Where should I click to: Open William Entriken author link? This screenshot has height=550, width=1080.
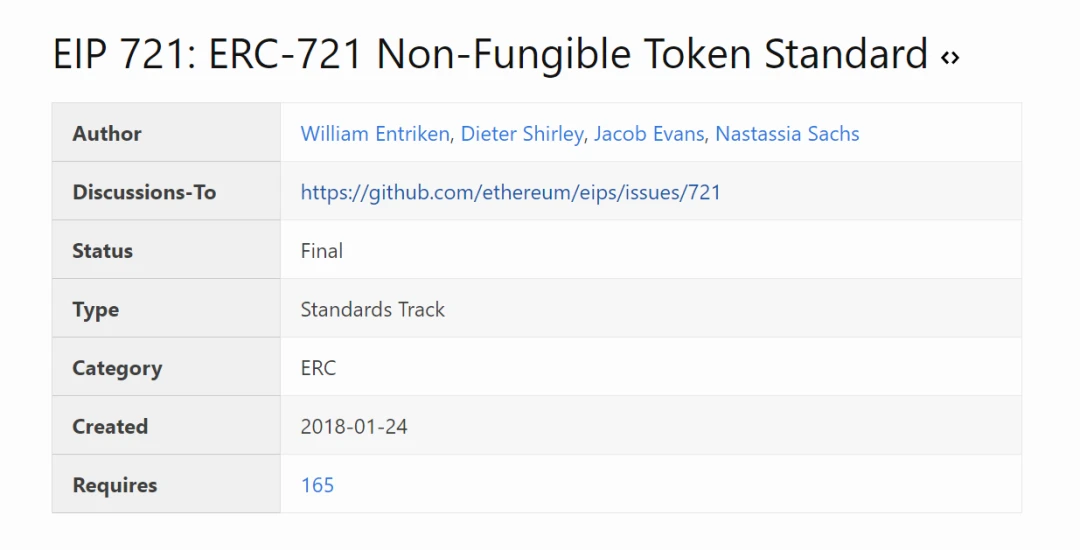pyautogui.click(x=375, y=134)
